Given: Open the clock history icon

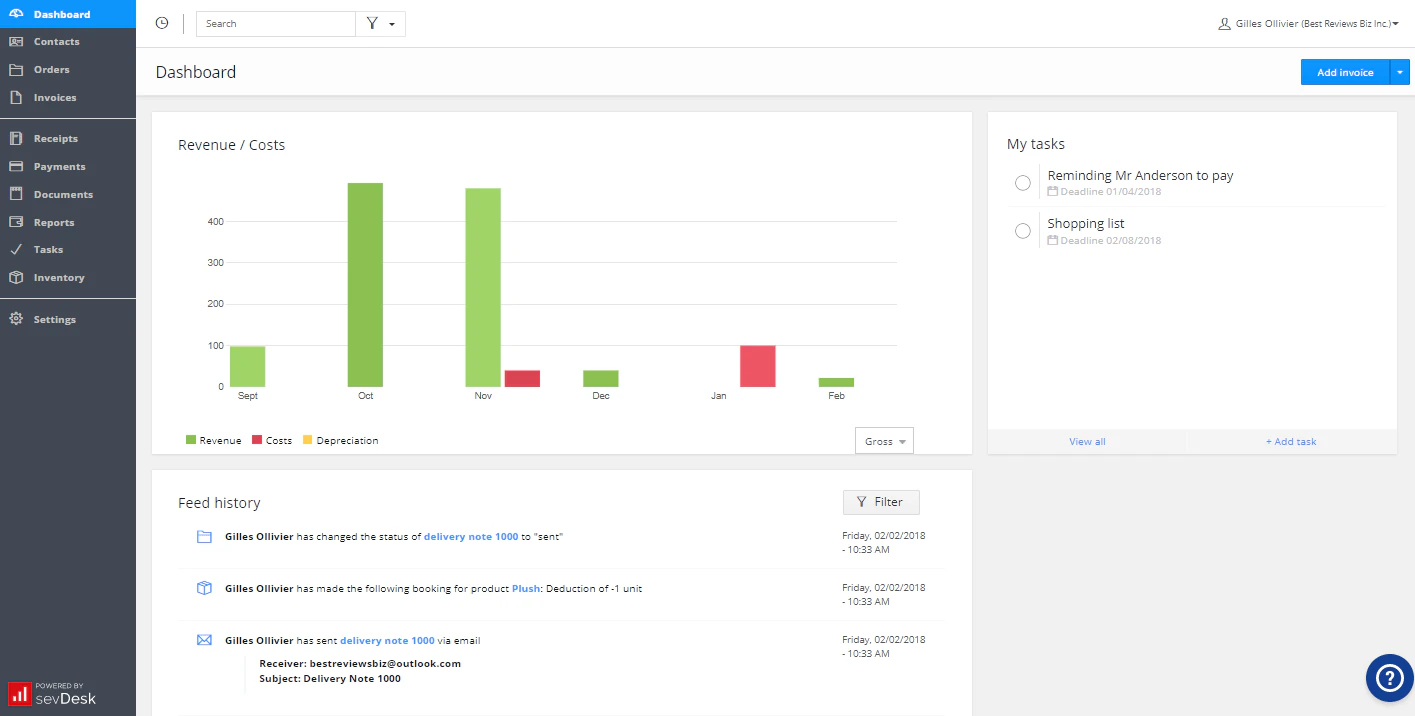Looking at the screenshot, I should point(162,23).
